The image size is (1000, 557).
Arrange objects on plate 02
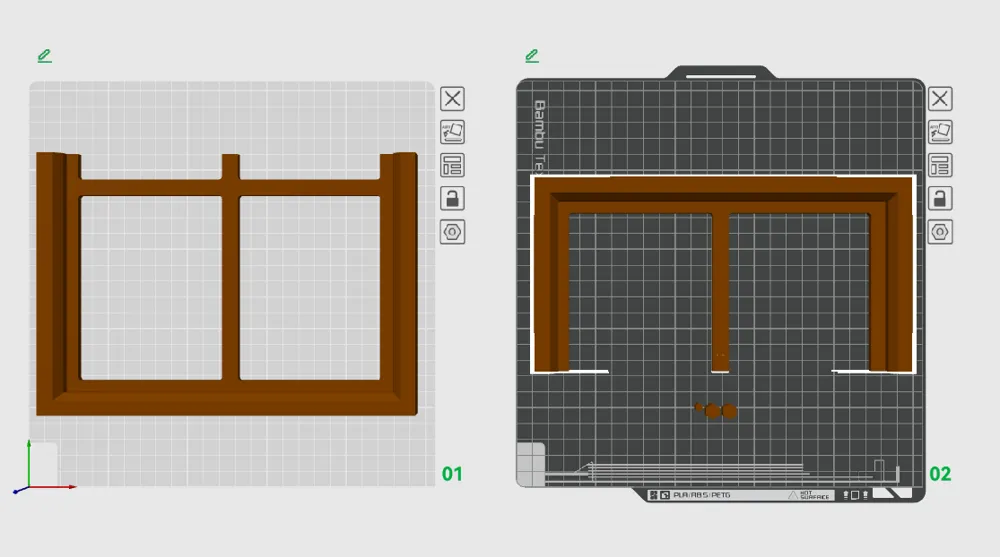click(x=939, y=165)
